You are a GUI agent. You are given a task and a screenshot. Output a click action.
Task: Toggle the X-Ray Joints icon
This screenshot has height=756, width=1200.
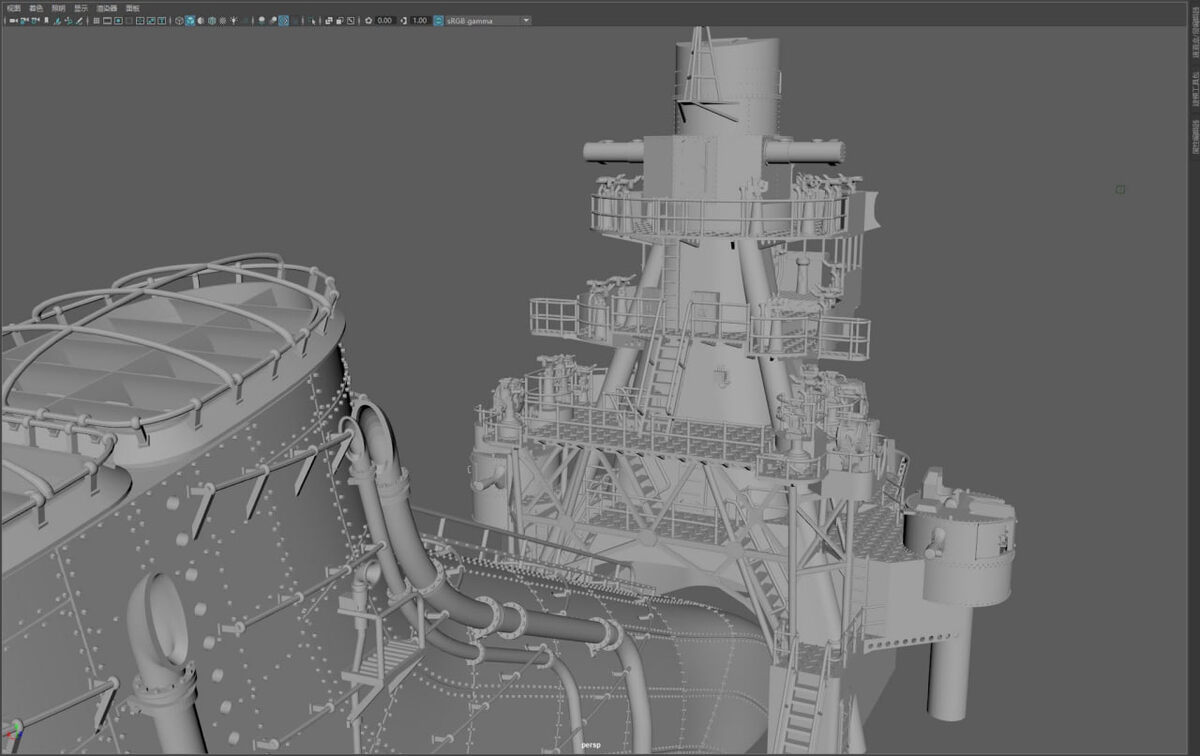pyautogui.click(x=351, y=20)
